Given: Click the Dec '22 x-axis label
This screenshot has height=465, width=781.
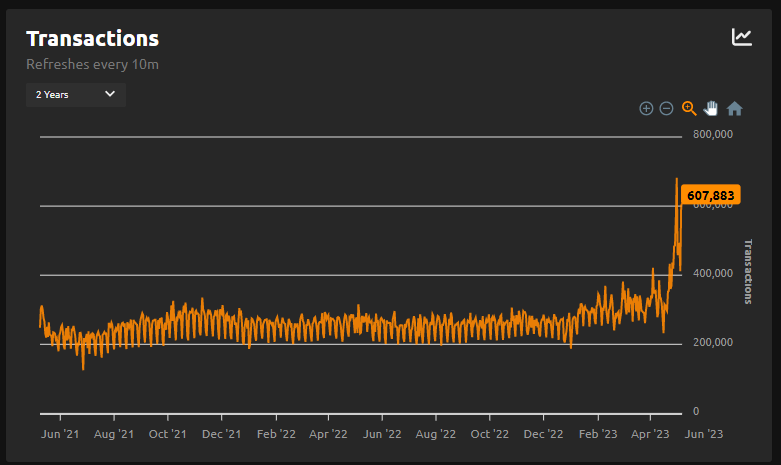Looking at the screenshot, I should 543,434.
